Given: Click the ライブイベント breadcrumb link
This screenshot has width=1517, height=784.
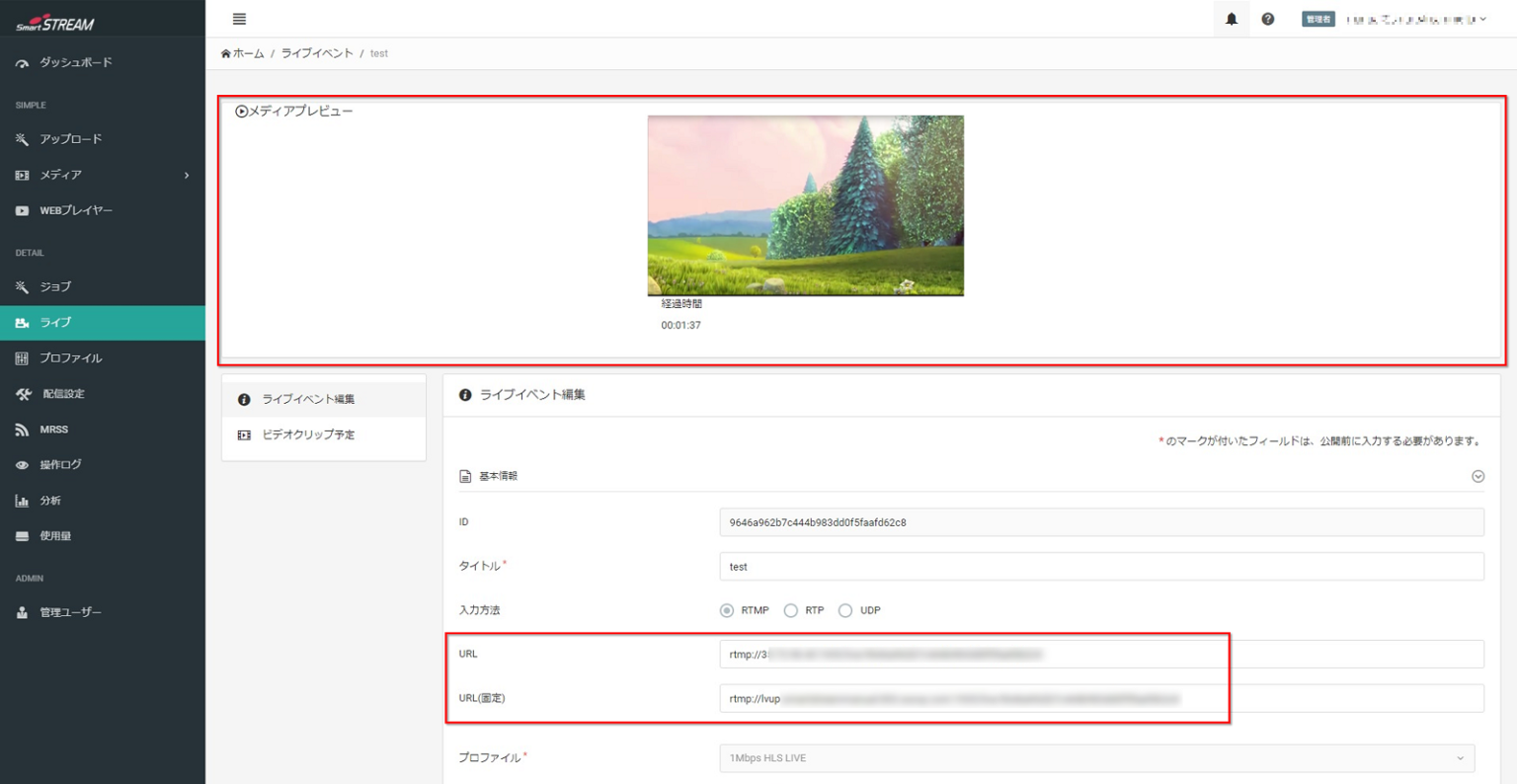Looking at the screenshot, I should (x=317, y=53).
